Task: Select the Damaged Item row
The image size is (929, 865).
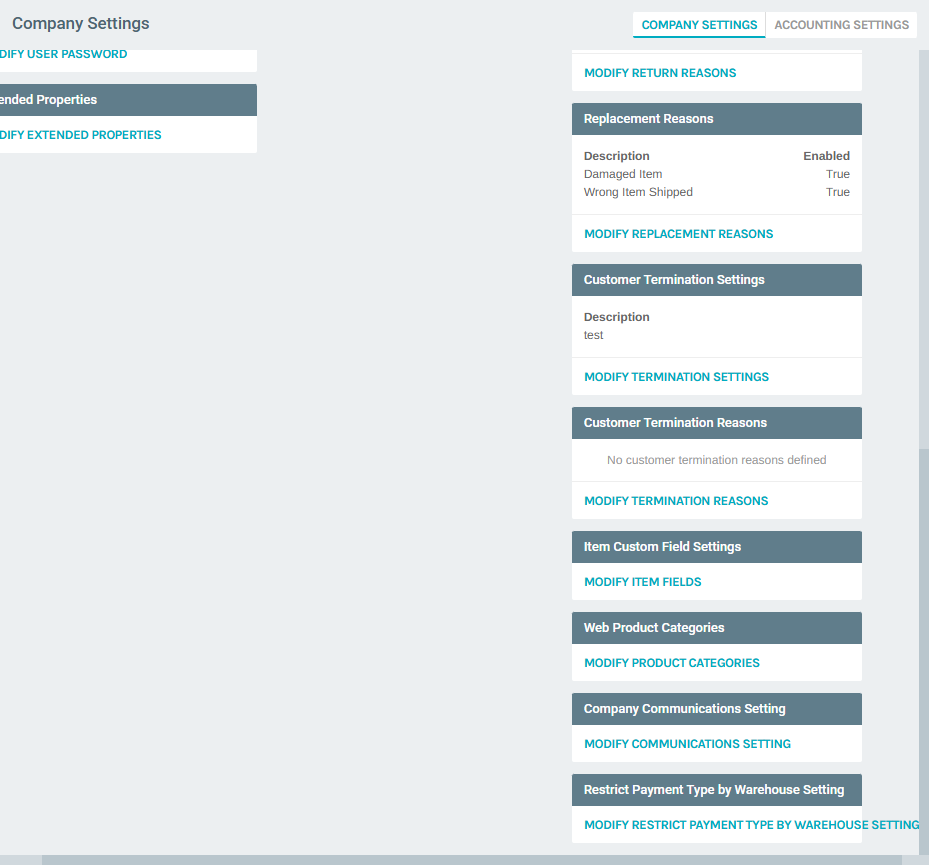Action: tap(623, 173)
